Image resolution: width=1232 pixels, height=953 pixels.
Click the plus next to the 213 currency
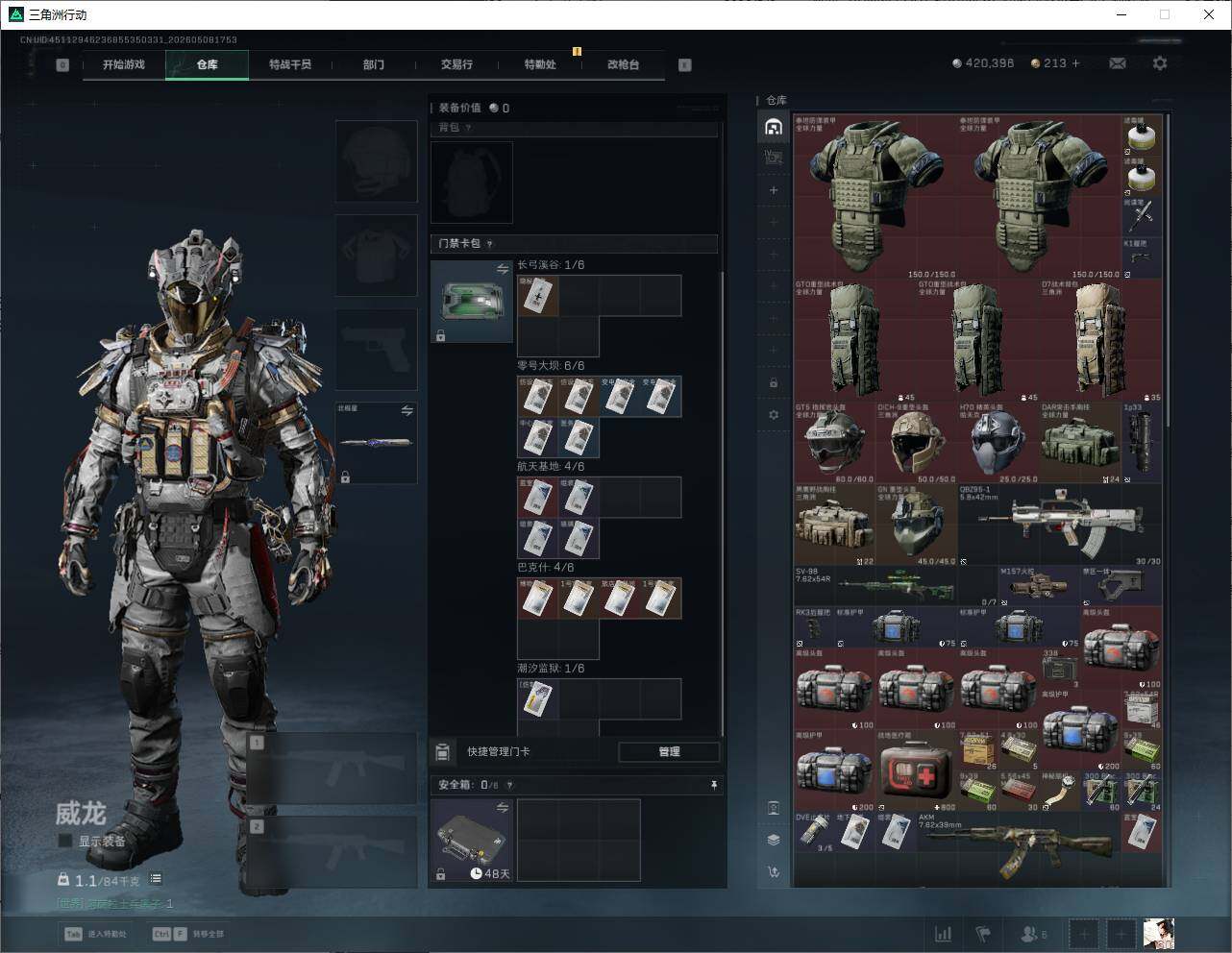(x=1075, y=63)
